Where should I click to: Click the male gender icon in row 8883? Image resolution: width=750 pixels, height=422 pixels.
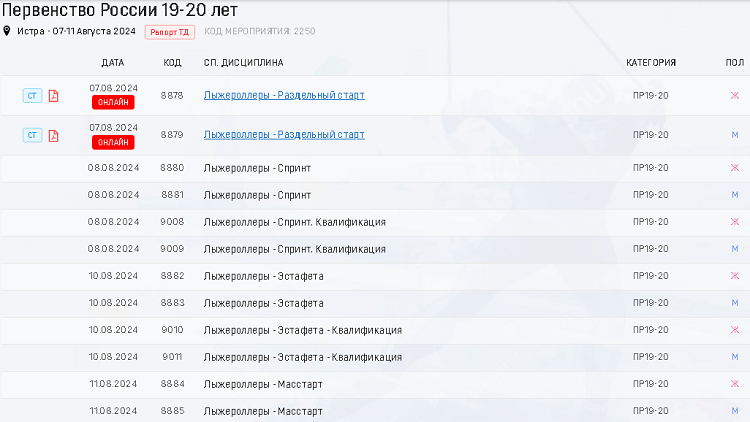[x=735, y=303]
